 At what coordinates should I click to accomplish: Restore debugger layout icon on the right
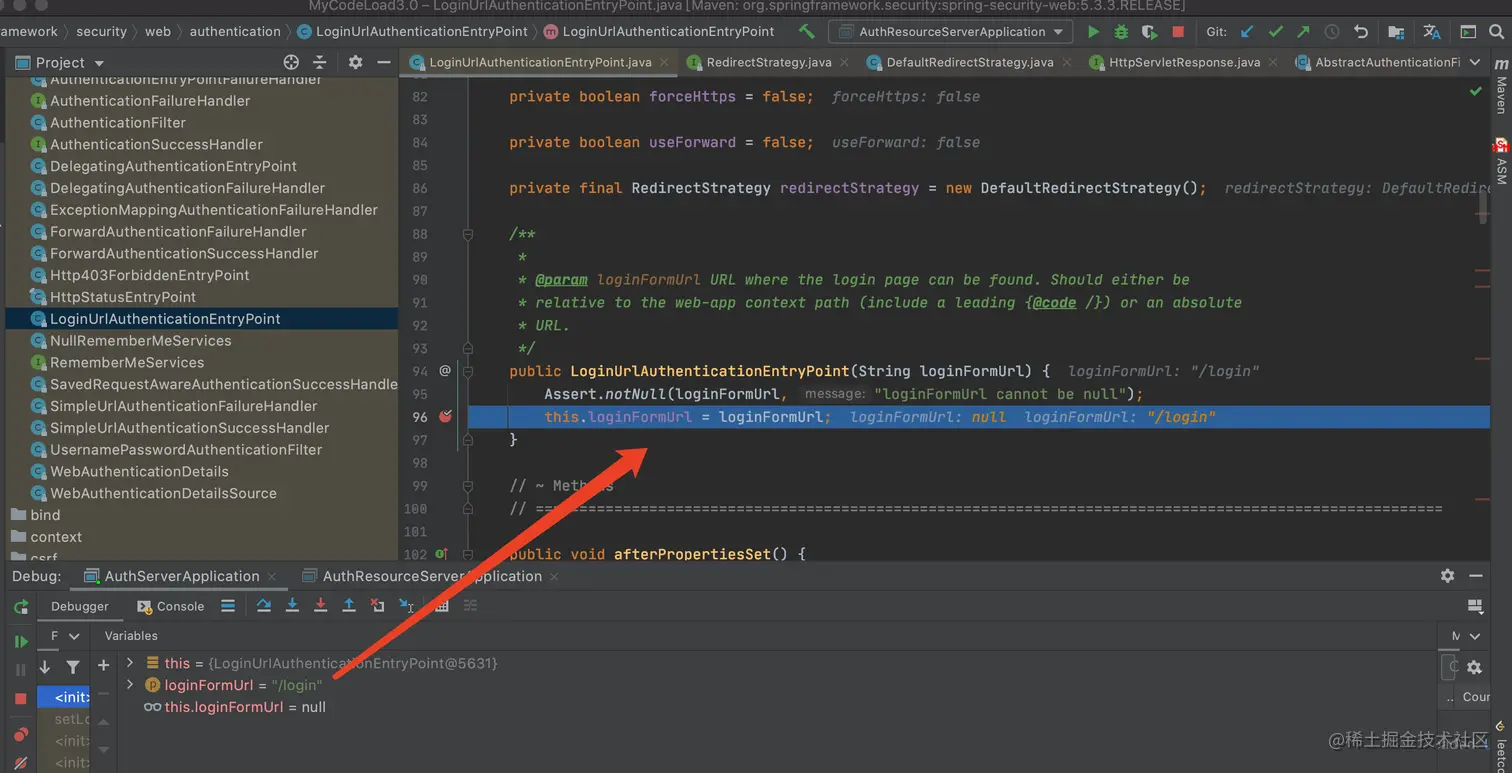1474,606
